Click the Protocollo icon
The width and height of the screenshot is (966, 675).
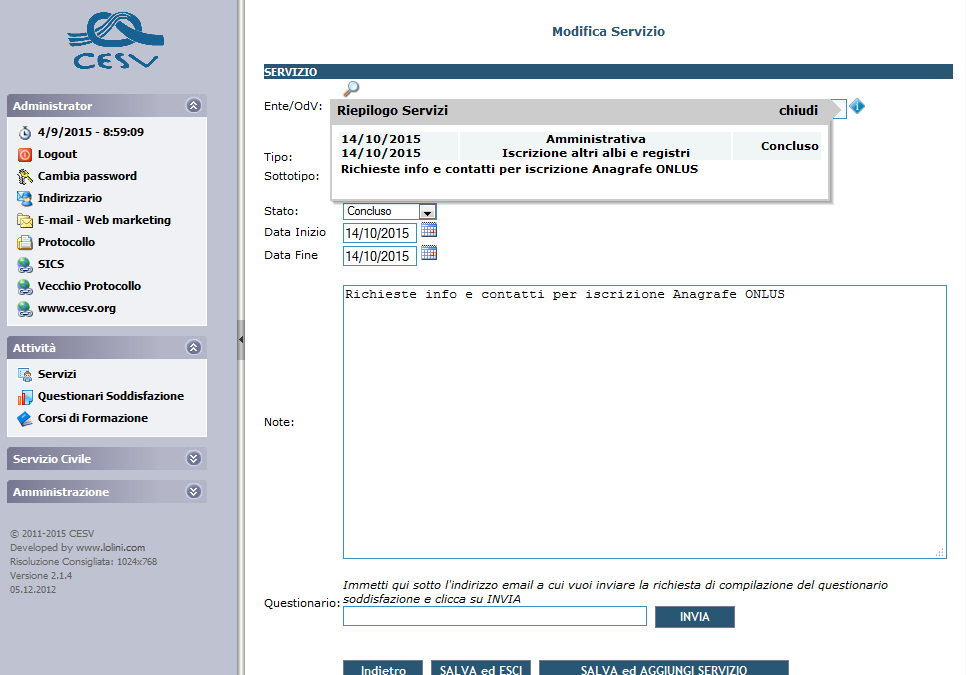(25, 243)
